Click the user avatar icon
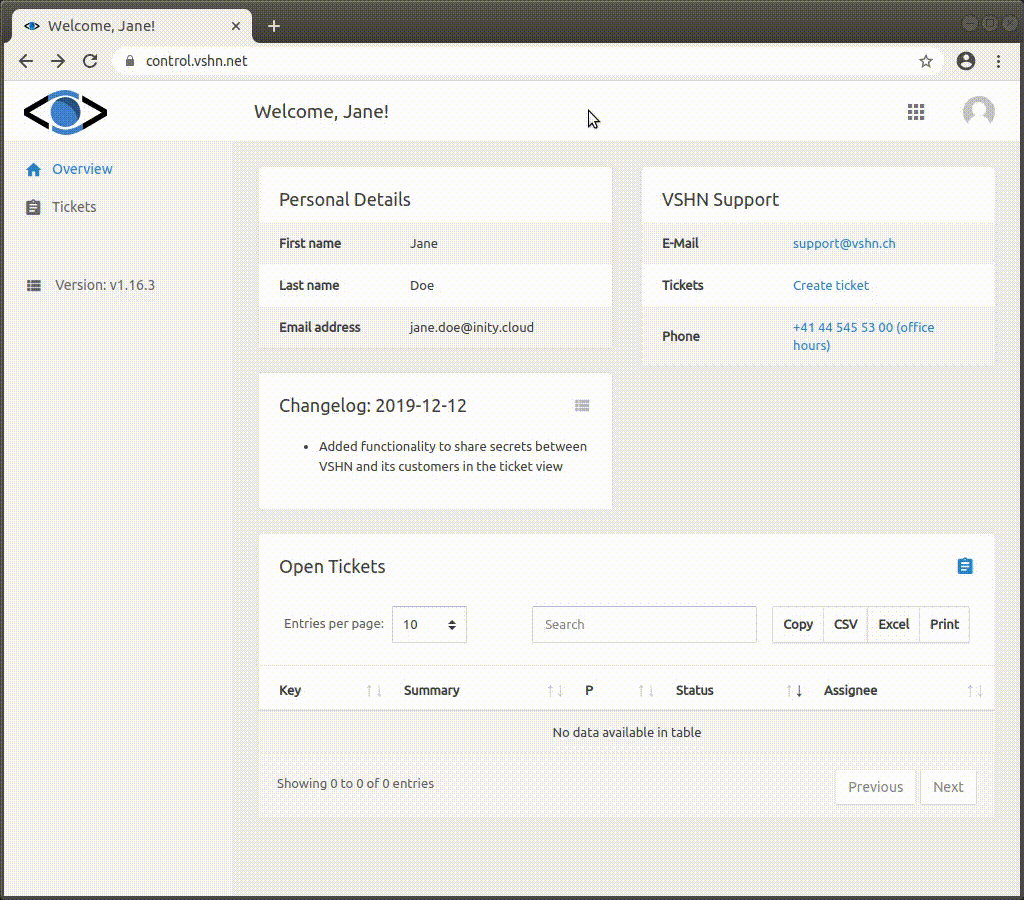The height and width of the screenshot is (900, 1024). [978, 112]
